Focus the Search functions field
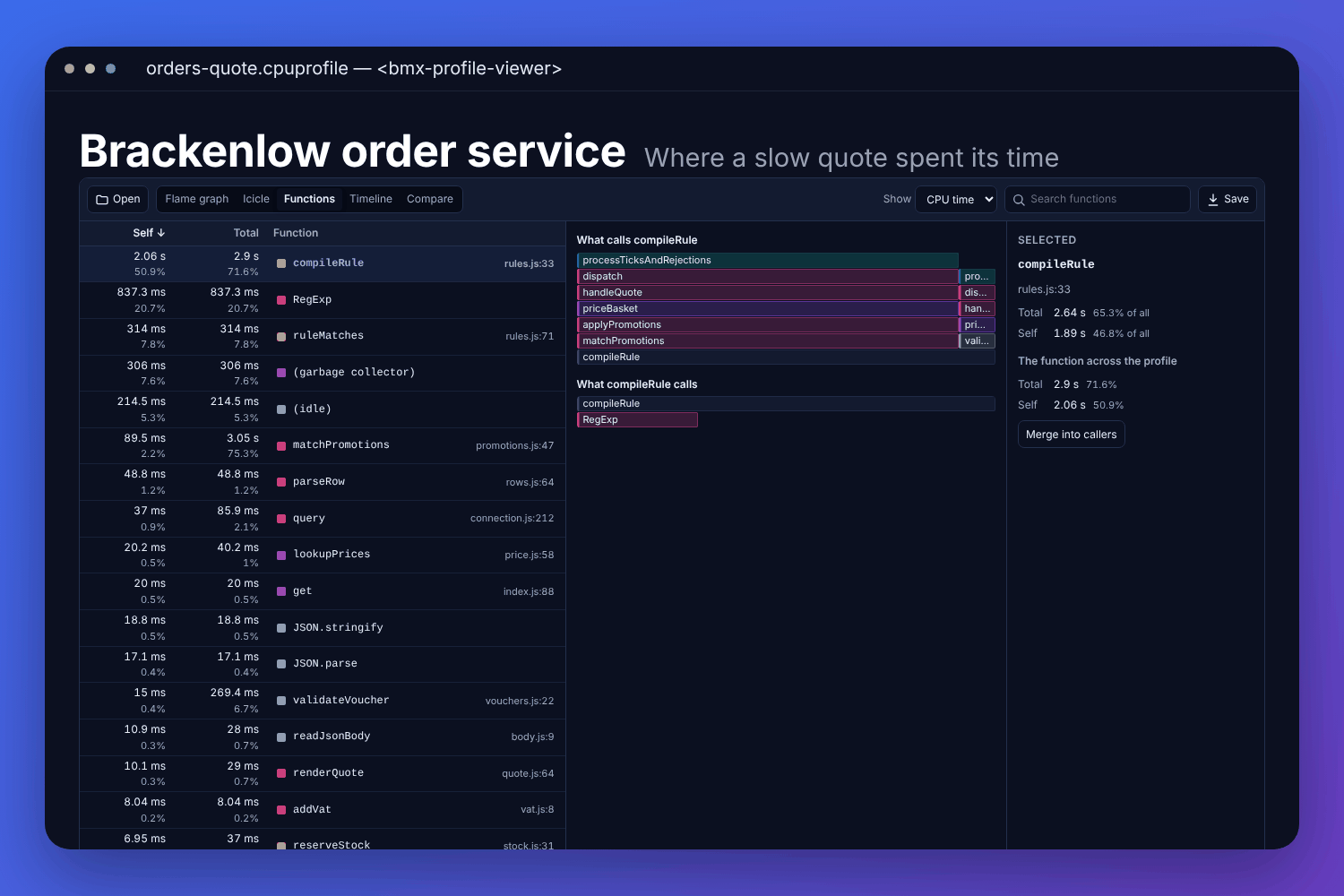This screenshot has width=1344, height=896. (x=1098, y=199)
